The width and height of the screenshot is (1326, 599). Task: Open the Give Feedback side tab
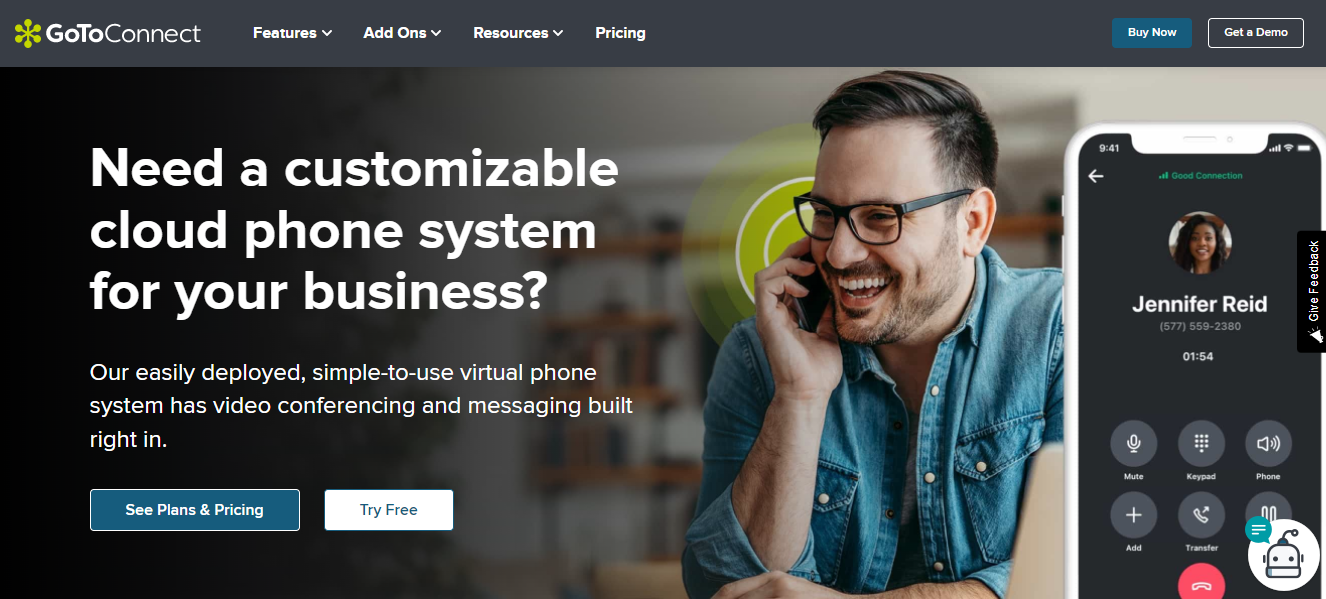[x=1312, y=292]
